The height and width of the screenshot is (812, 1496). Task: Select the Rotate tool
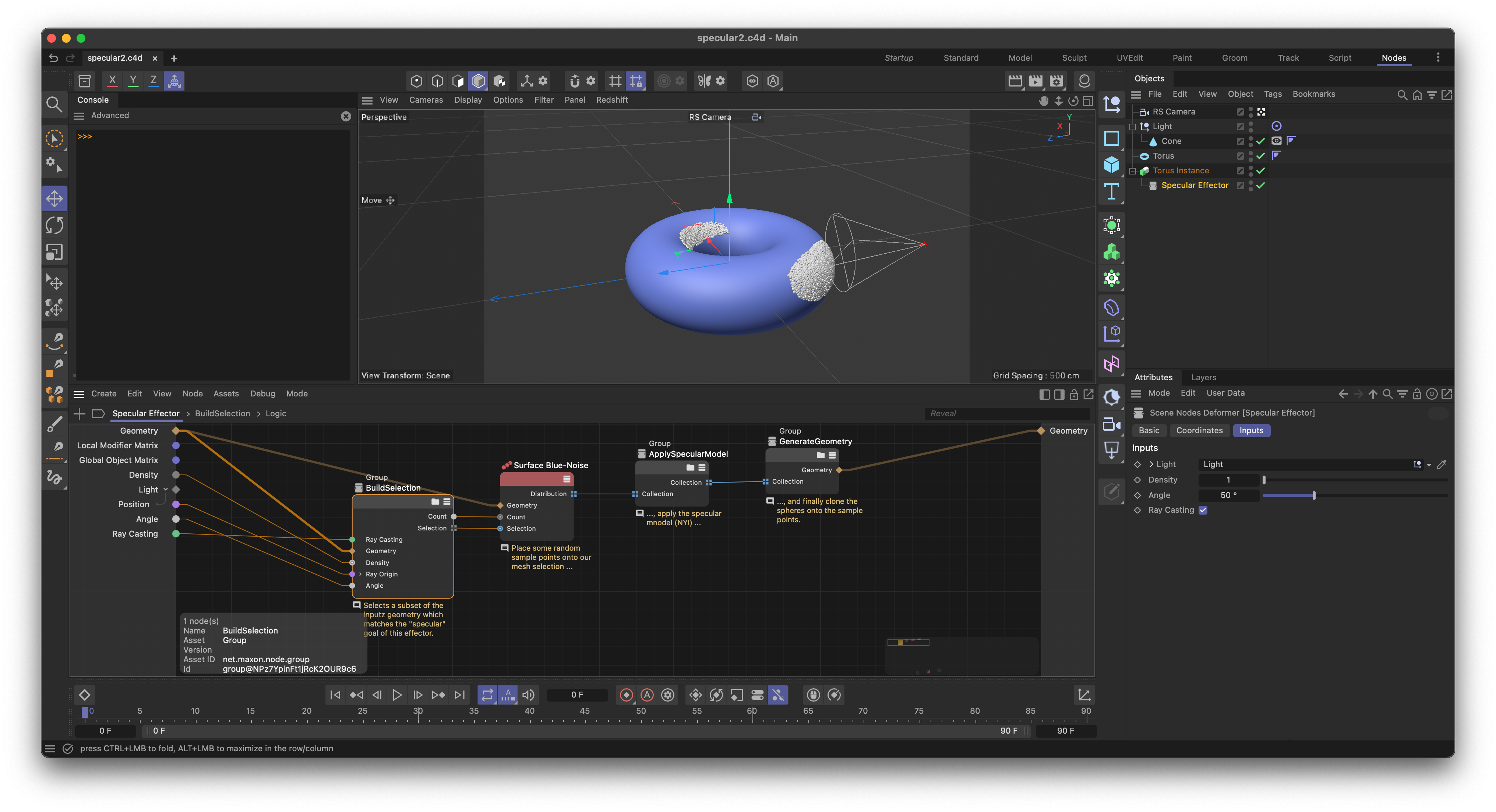click(x=54, y=225)
